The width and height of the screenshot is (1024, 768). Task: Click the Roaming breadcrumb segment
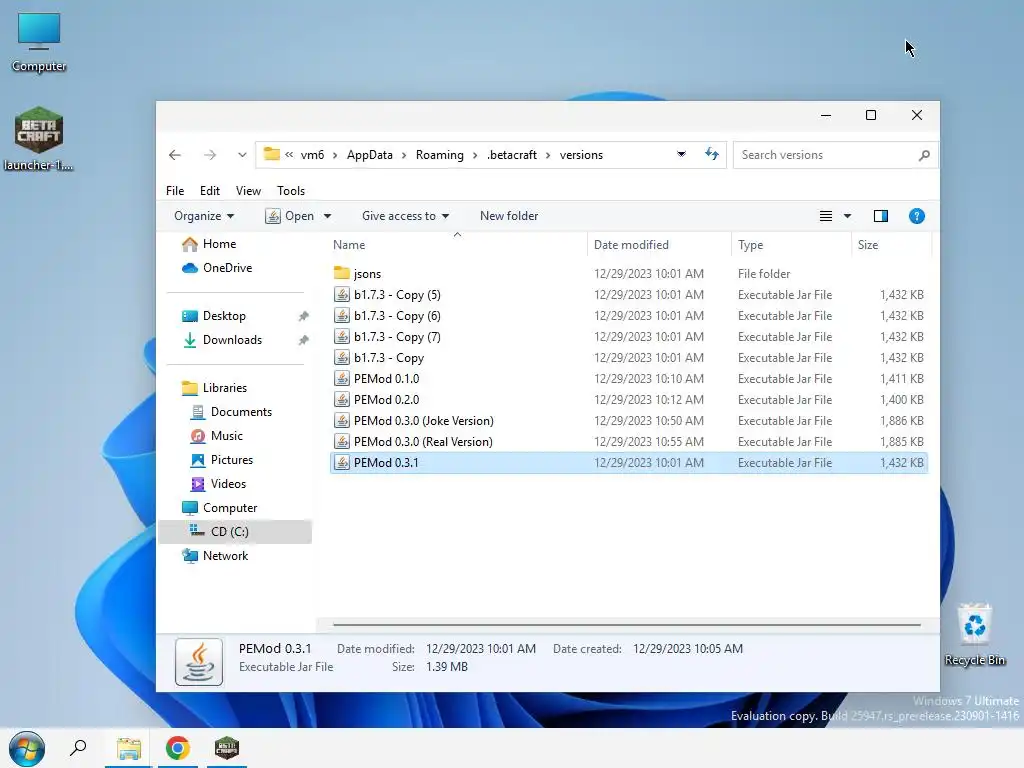coord(440,155)
